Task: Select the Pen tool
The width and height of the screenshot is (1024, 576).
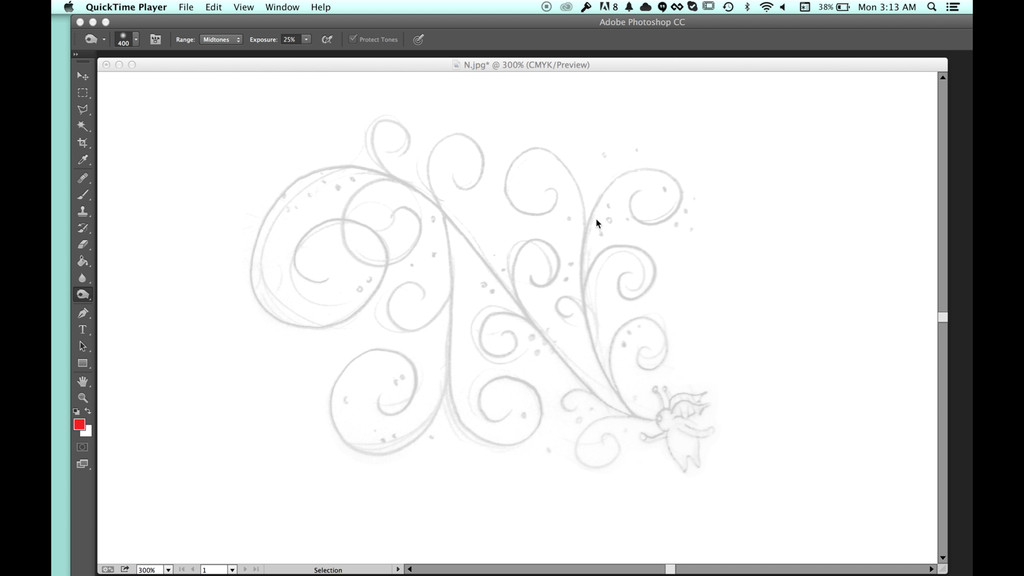Action: click(83, 313)
